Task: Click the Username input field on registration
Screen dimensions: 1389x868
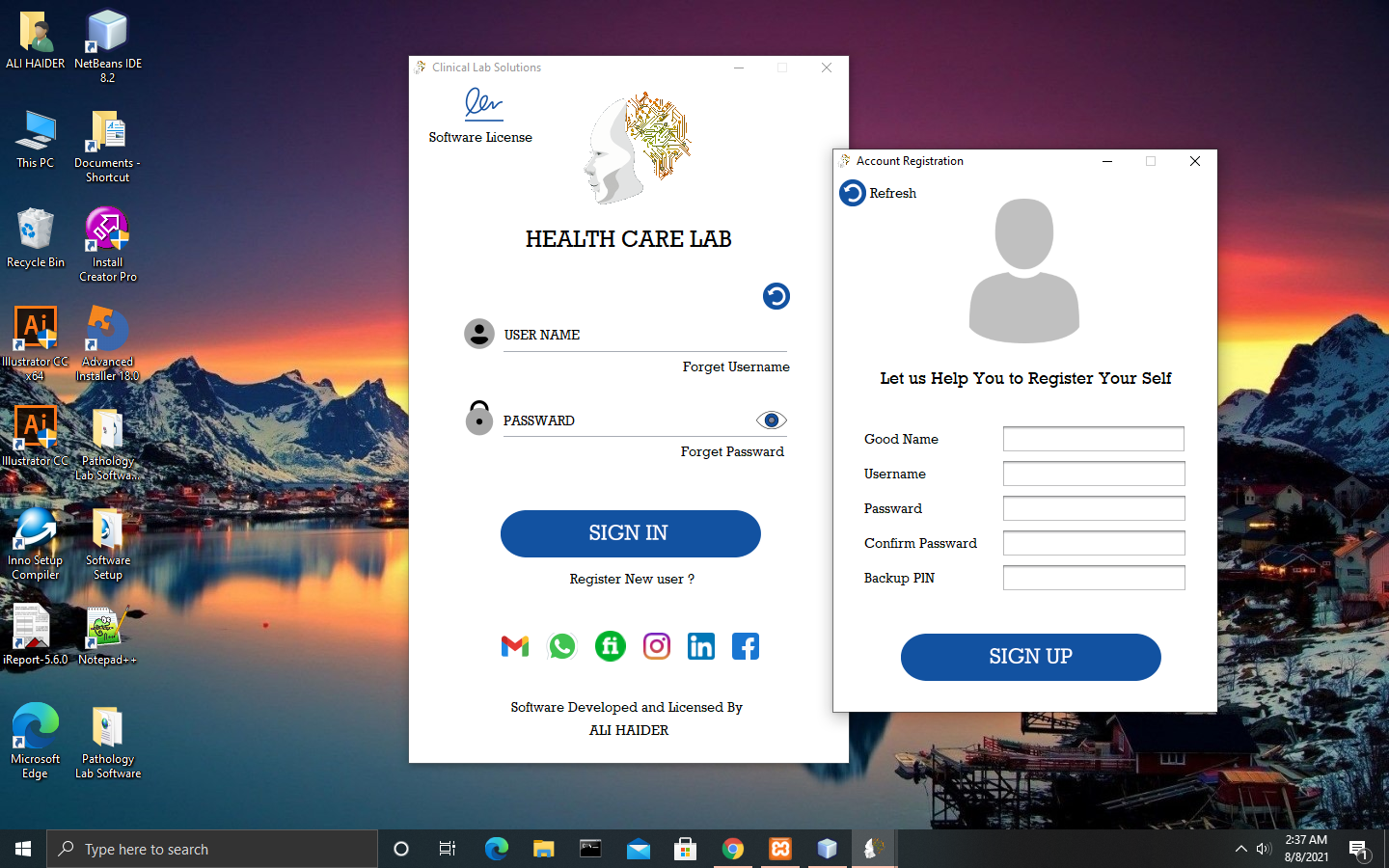Action: click(1093, 474)
